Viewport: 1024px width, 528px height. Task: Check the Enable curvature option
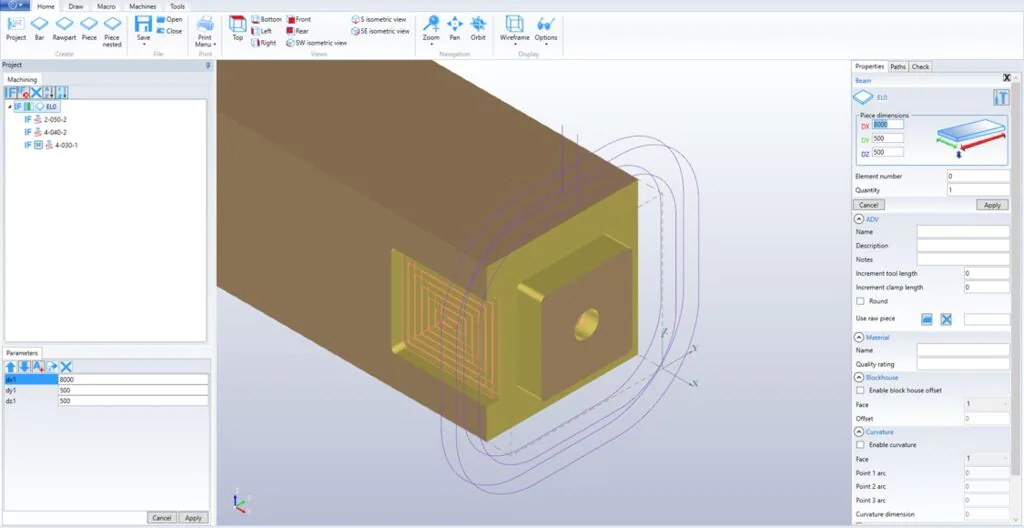[860, 444]
